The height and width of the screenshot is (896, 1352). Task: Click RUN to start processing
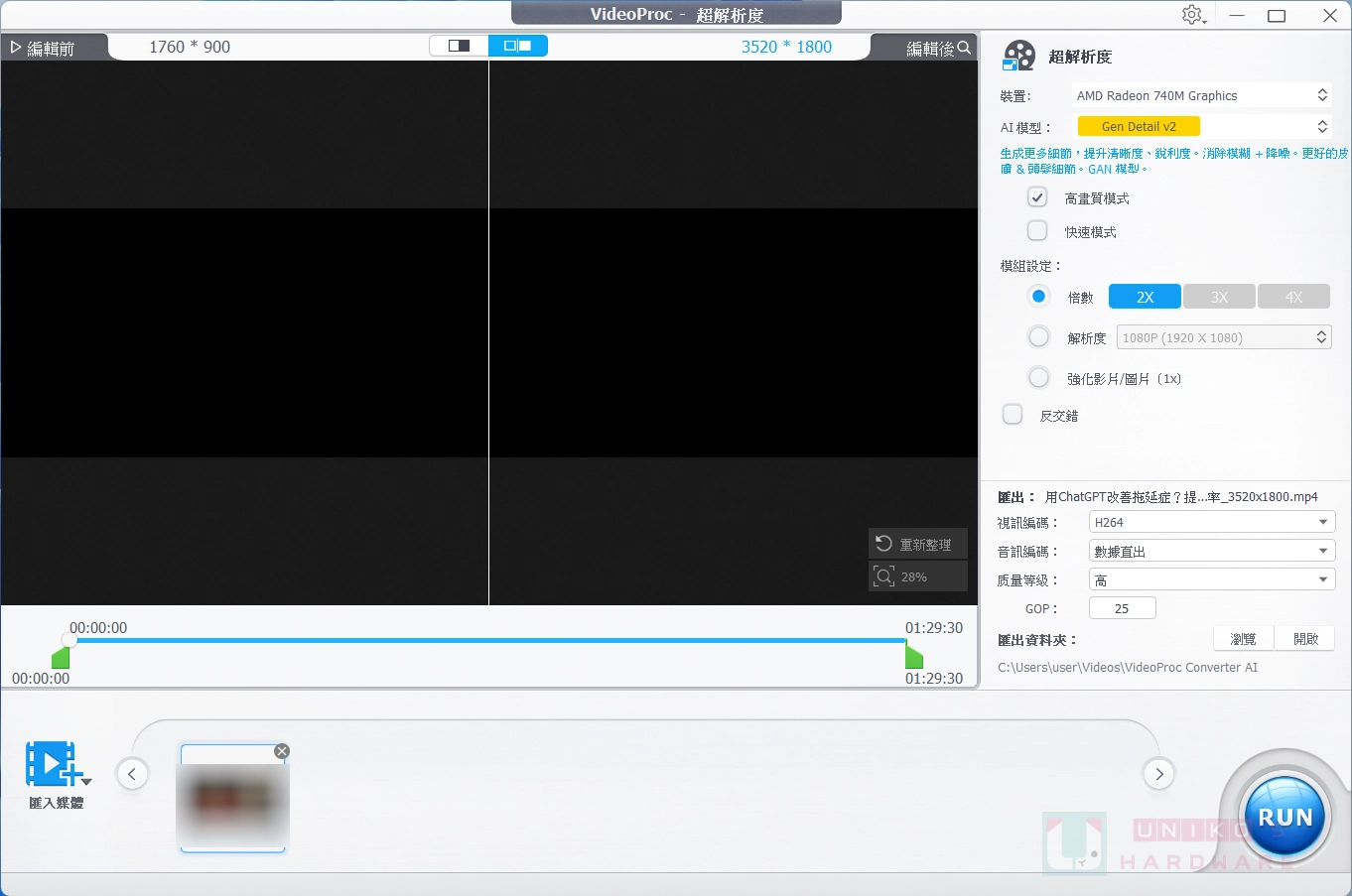[x=1284, y=816]
